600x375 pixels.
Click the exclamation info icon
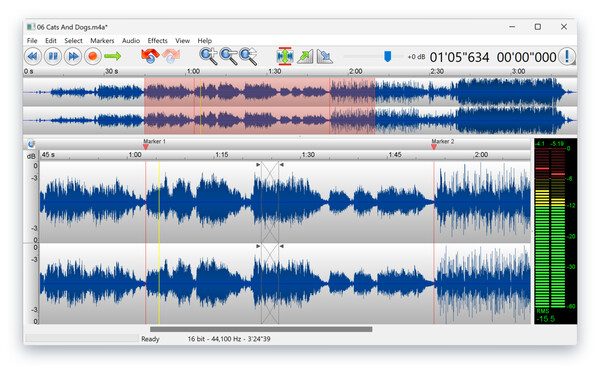[x=567, y=57]
